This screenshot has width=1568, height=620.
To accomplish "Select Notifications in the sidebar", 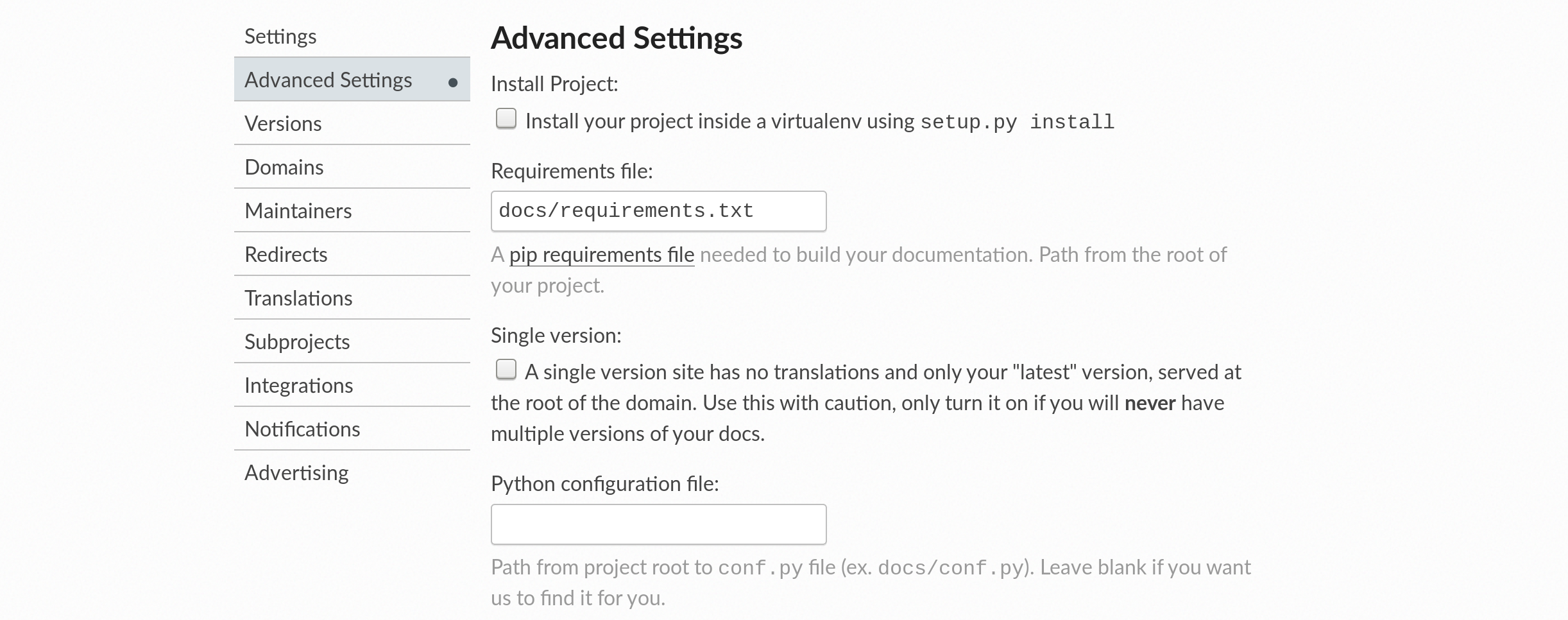I will (302, 429).
